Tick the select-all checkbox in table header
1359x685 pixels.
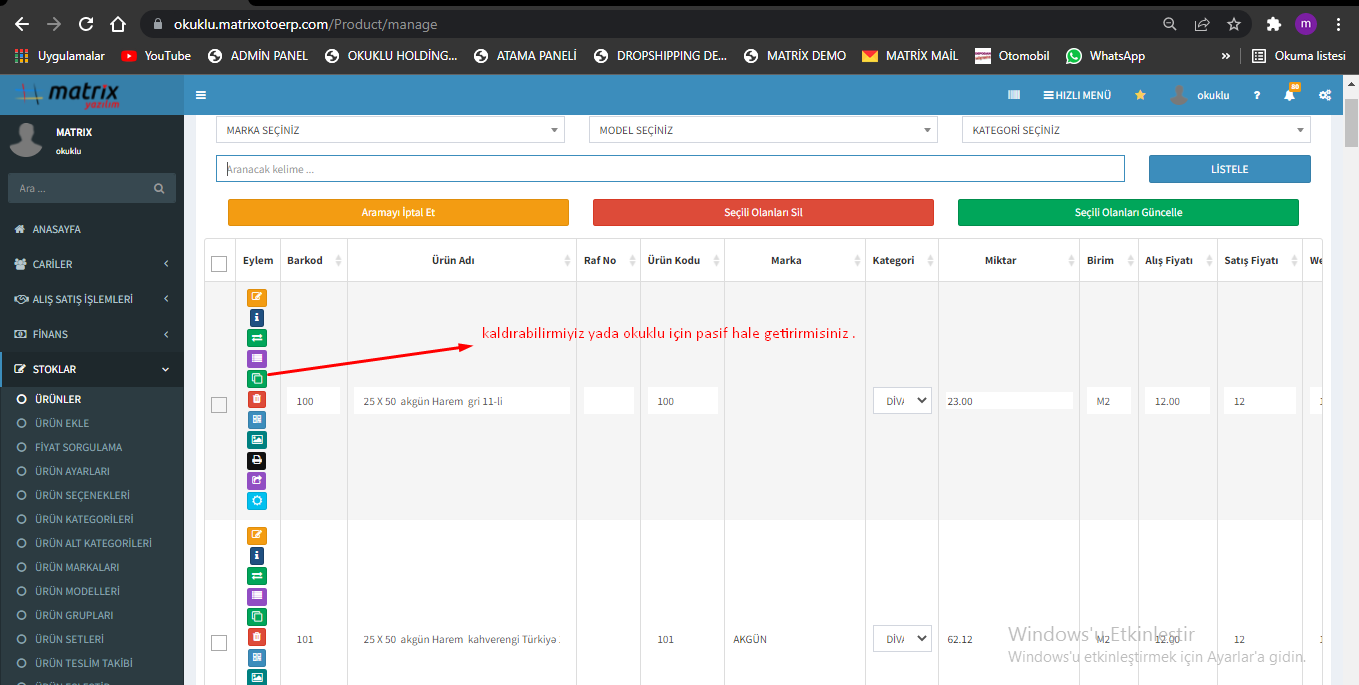click(x=219, y=264)
